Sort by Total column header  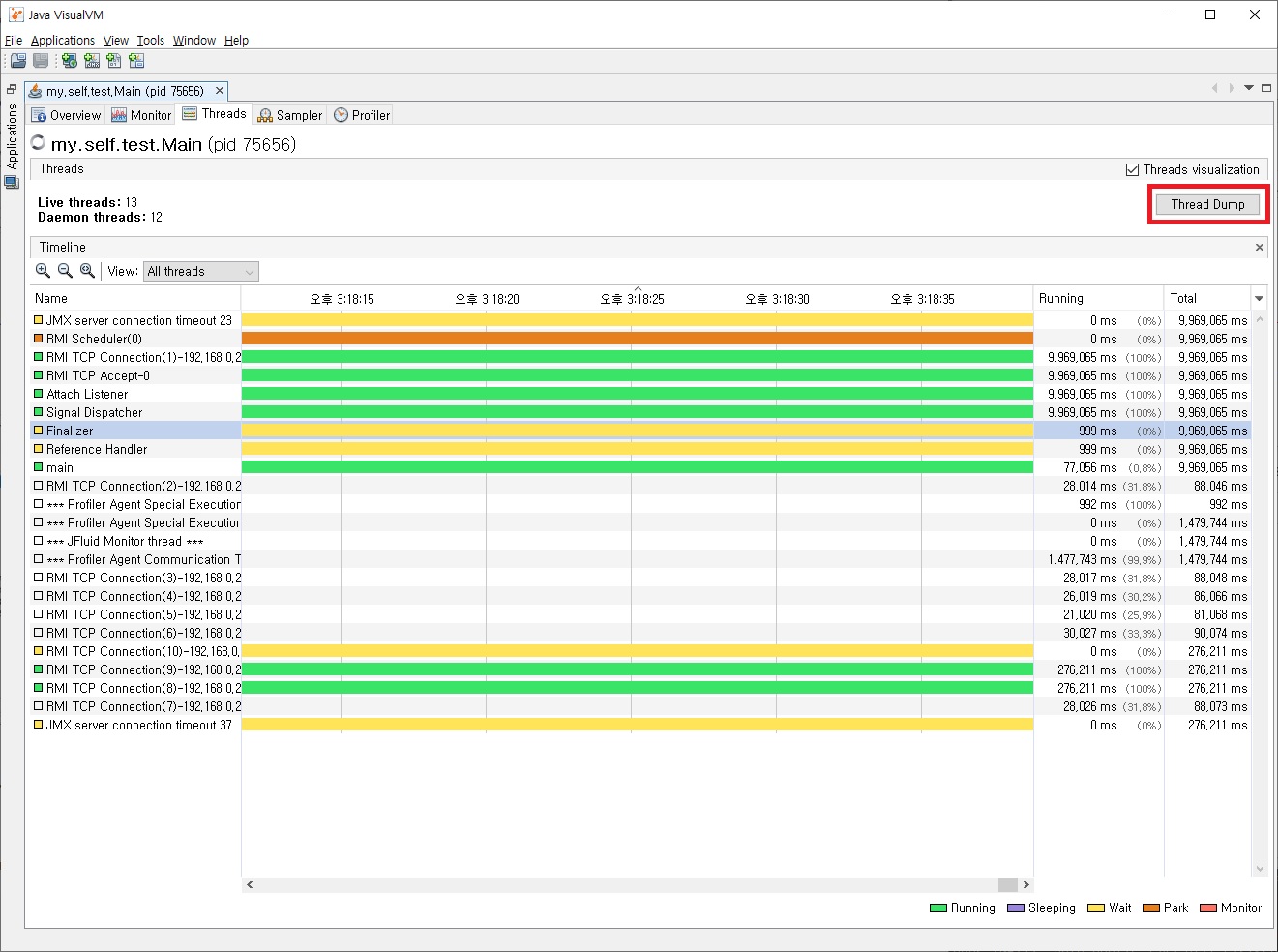1207,298
